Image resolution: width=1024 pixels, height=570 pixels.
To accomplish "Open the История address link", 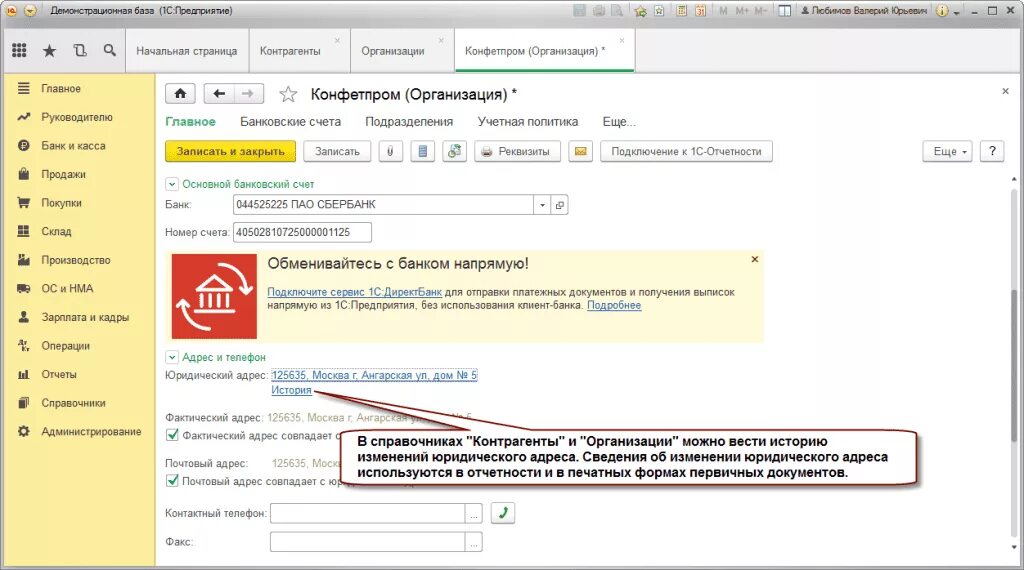I will (x=291, y=390).
